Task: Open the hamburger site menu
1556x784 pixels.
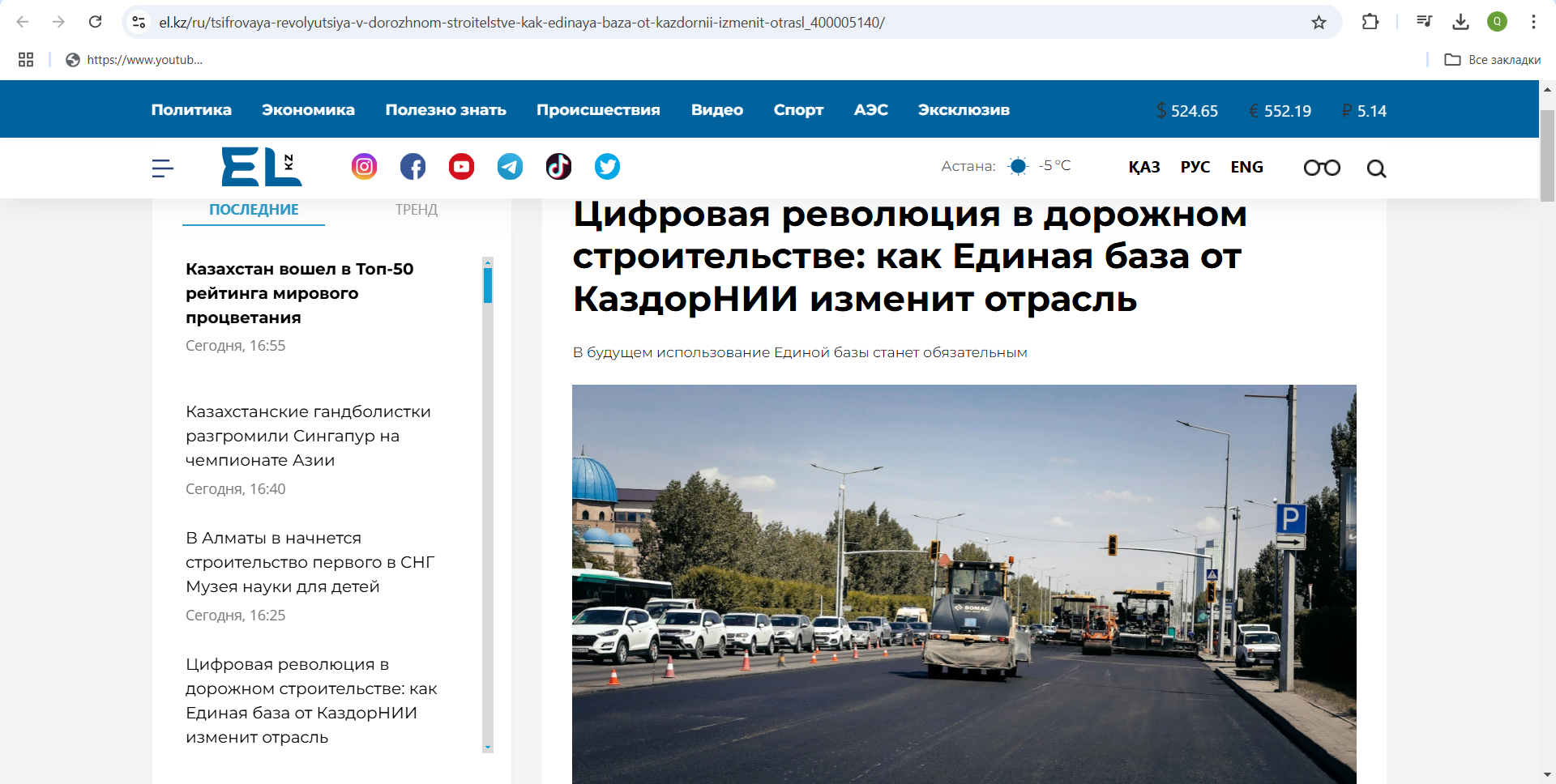Action: tap(163, 168)
